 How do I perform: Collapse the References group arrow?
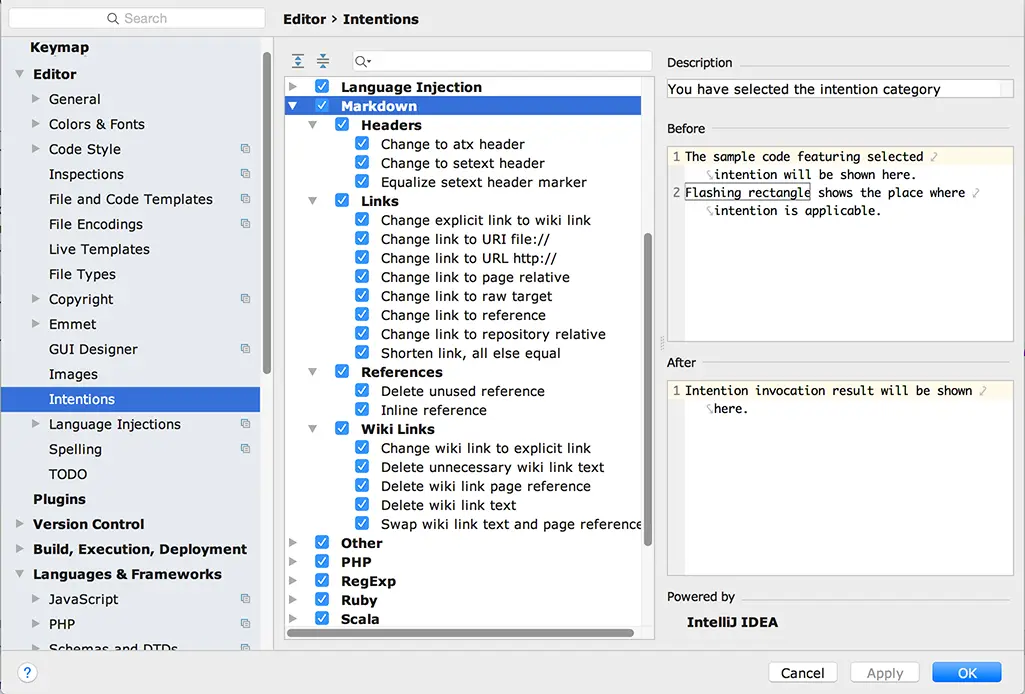[312, 372]
